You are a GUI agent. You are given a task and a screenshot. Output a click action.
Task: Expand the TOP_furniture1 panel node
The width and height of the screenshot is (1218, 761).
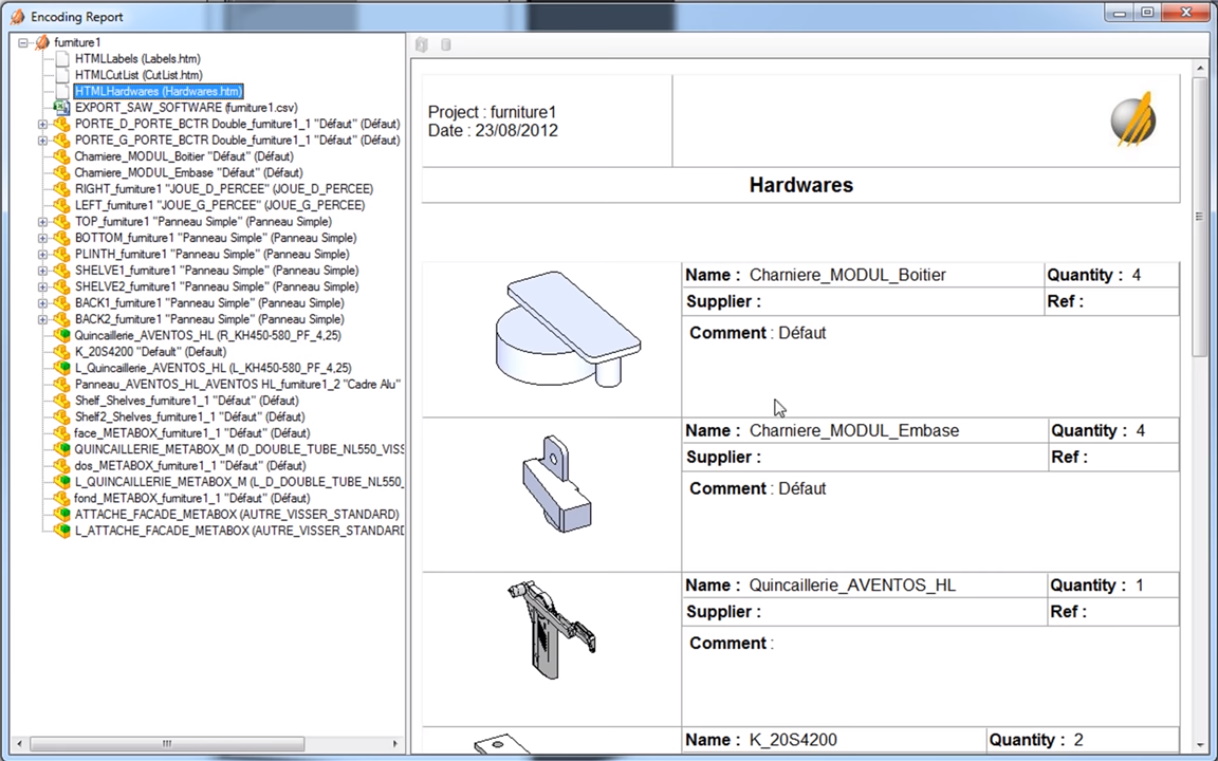click(x=43, y=222)
